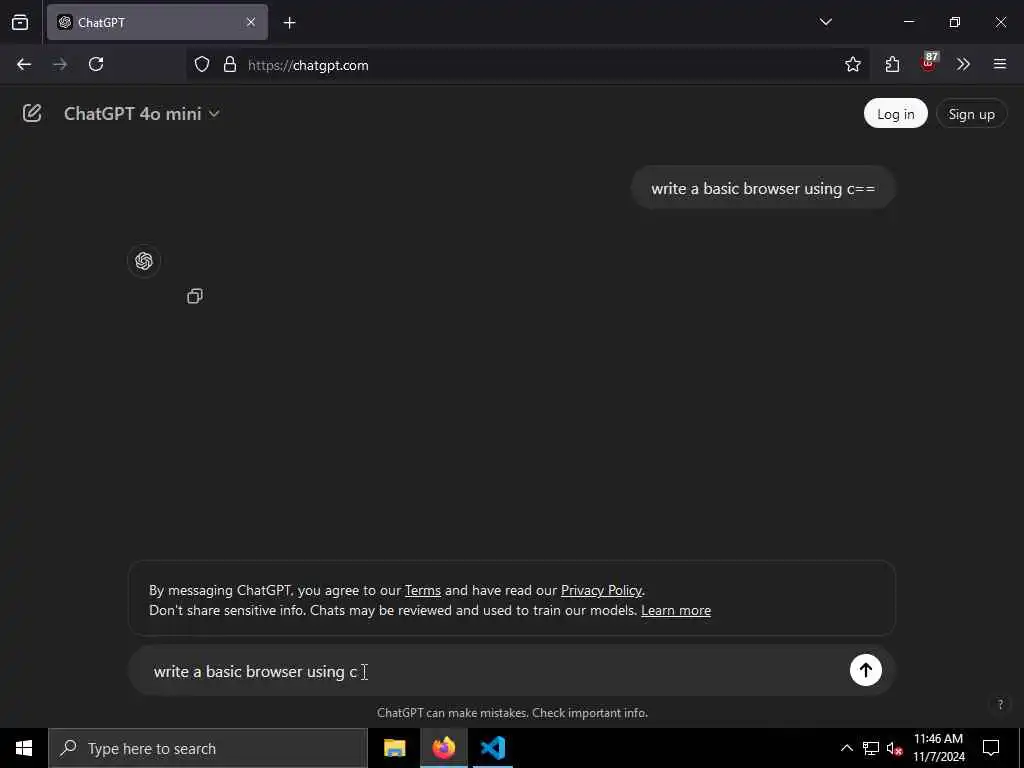The height and width of the screenshot is (768, 1024).
Task: Open Firefox View tab overview icon
Action: (20, 22)
